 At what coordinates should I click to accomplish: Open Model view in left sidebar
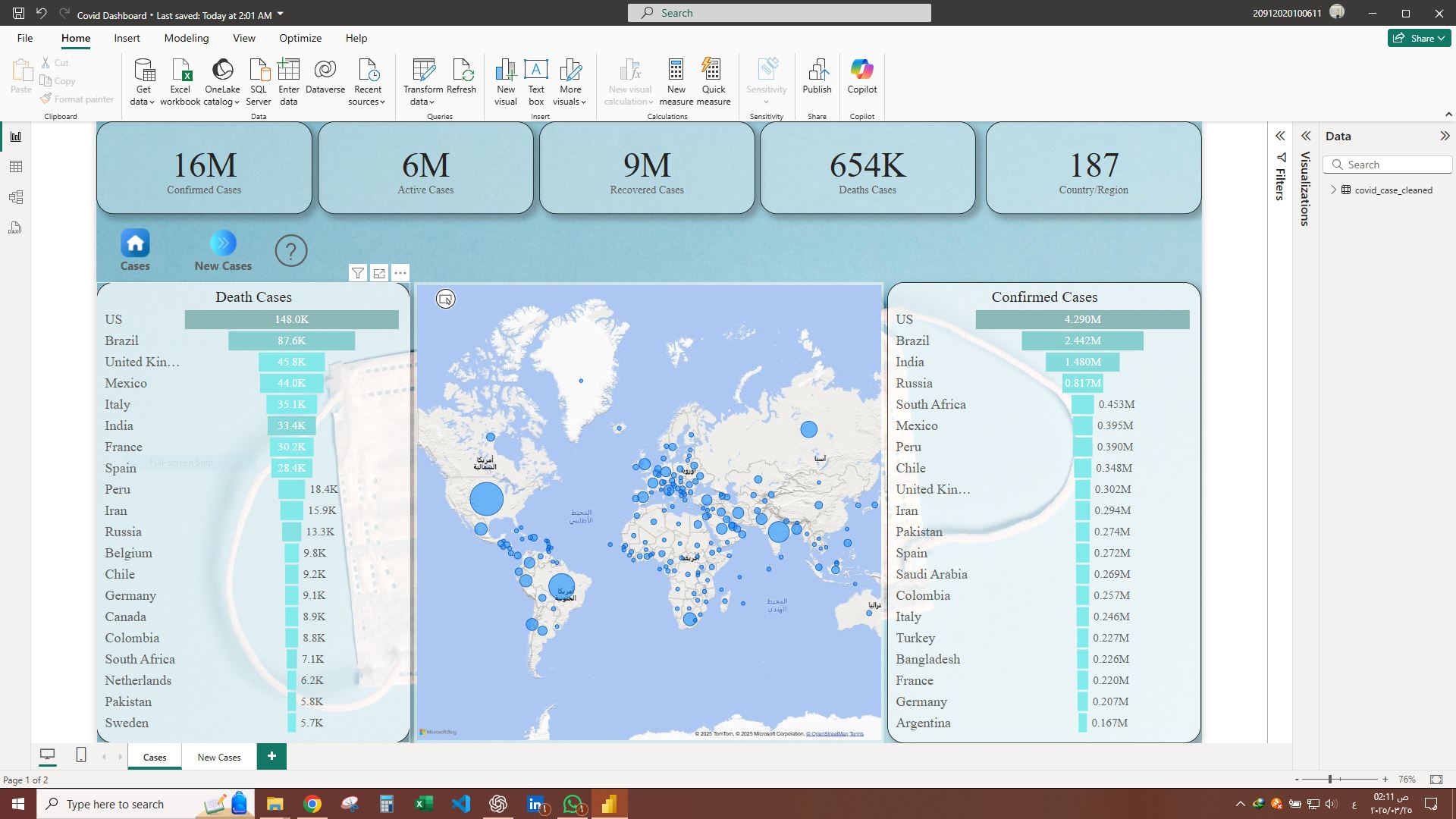tap(15, 197)
